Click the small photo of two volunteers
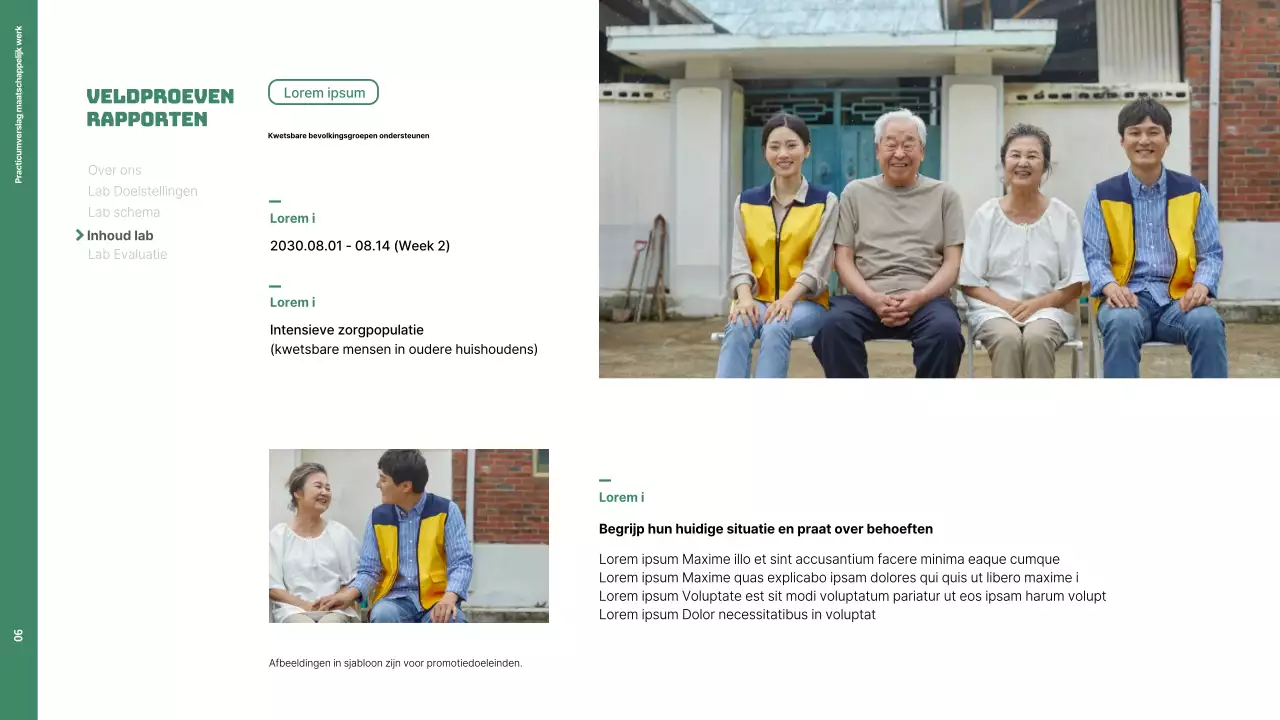Image resolution: width=1280 pixels, height=720 pixels. click(x=408, y=536)
